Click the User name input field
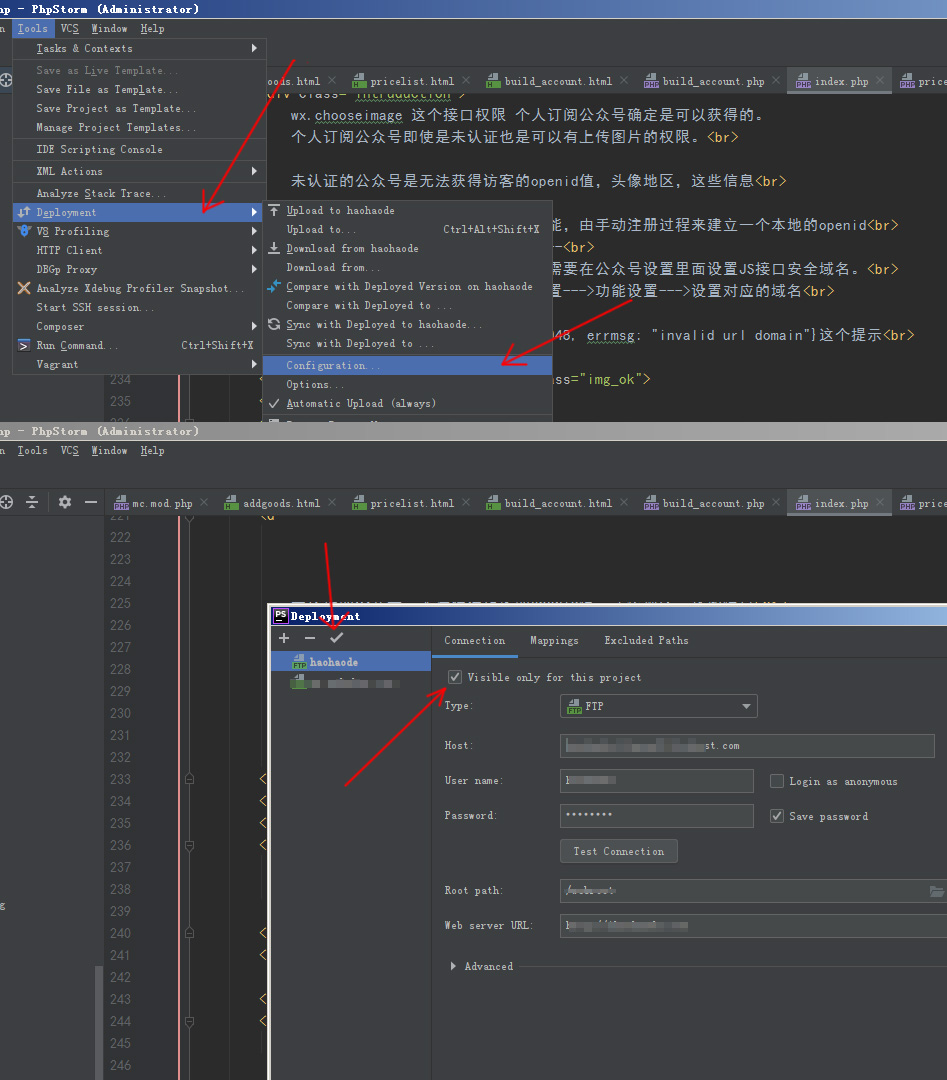Image resolution: width=947 pixels, height=1080 pixels. [x=656, y=781]
